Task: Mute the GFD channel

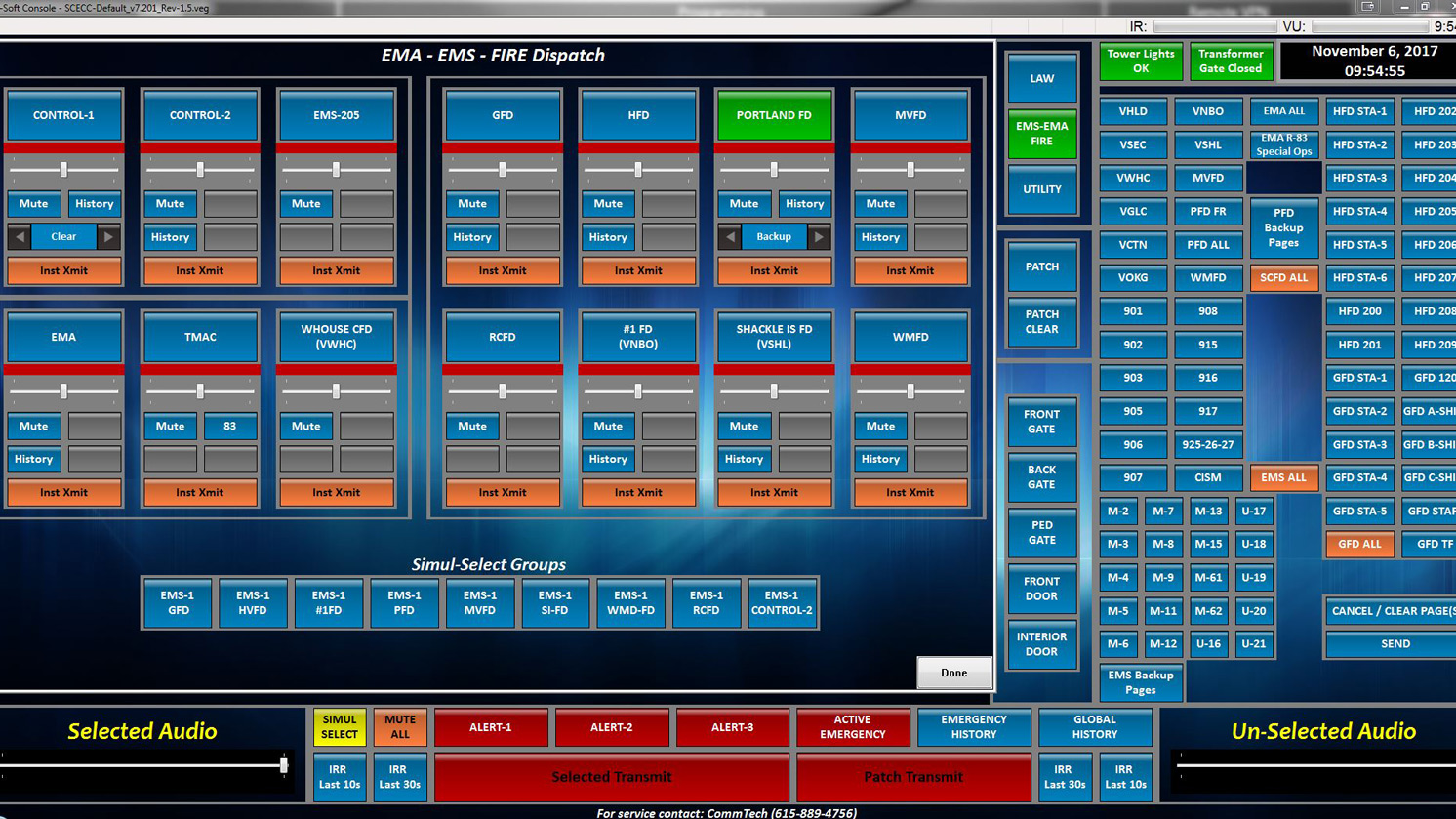Action: point(472,204)
